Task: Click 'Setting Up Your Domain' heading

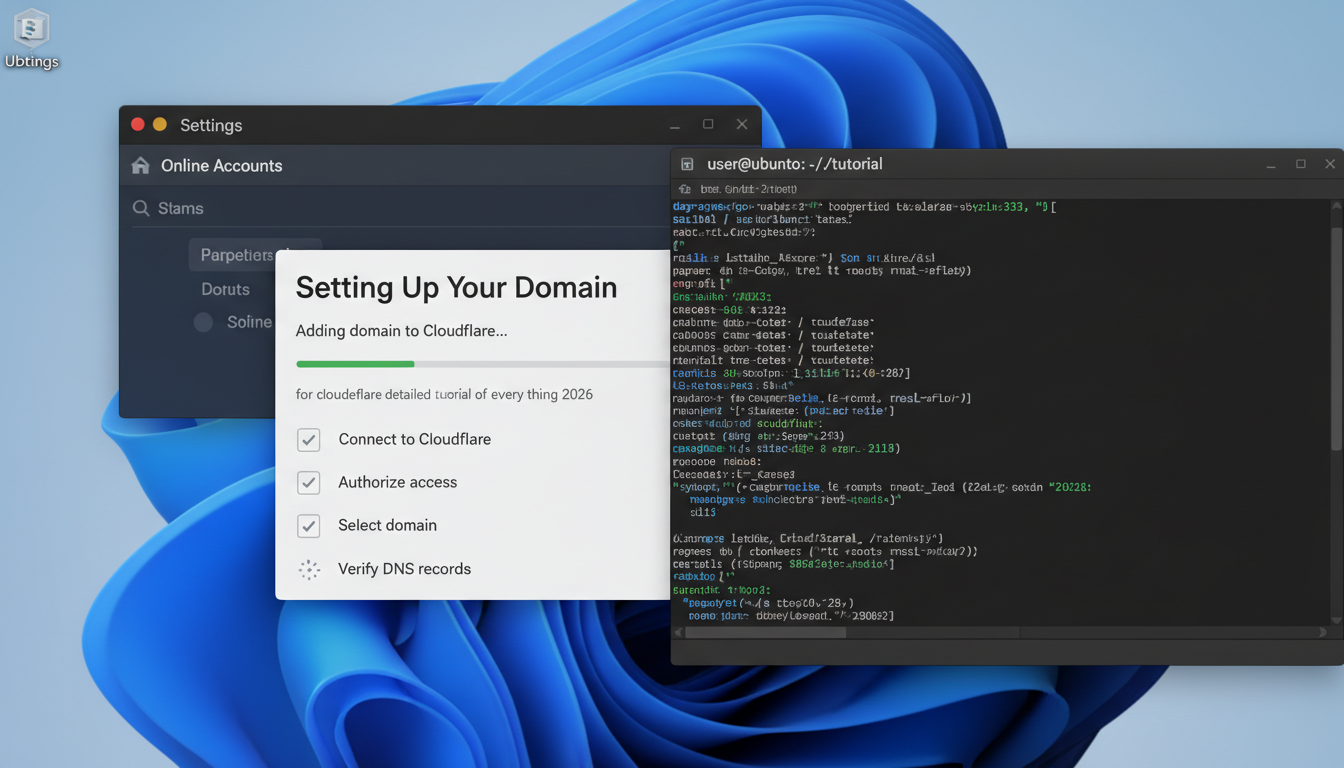Action: (456, 287)
